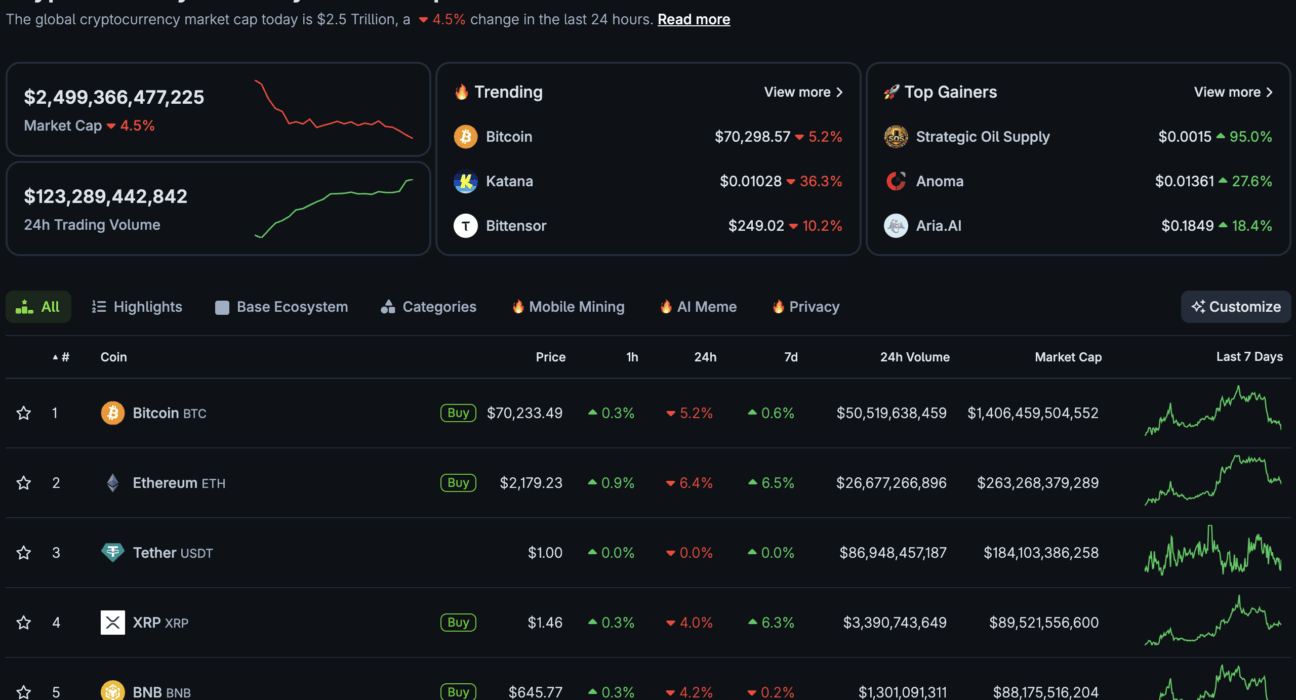Image resolution: width=1296 pixels, height=700 pixels.
Task: Open Bitcoin's Last 7 Days sparkline chart
Action: (x=1212, y=412)
